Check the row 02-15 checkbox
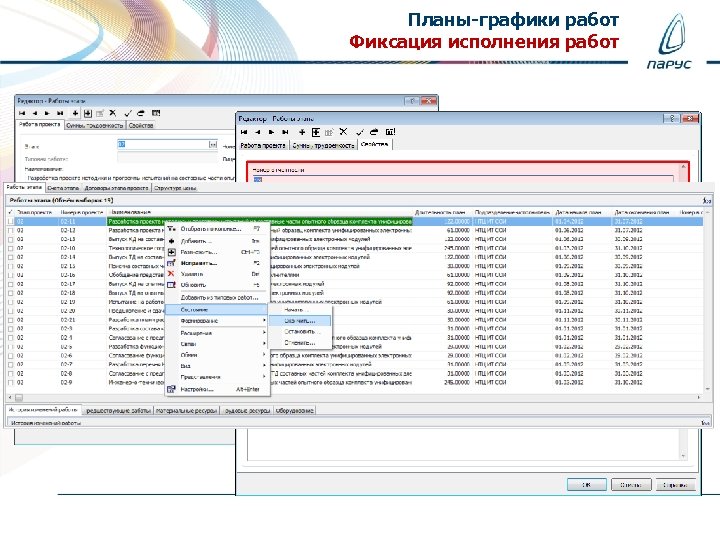This screenshot has width=720, height=540. tap(11, 266)
